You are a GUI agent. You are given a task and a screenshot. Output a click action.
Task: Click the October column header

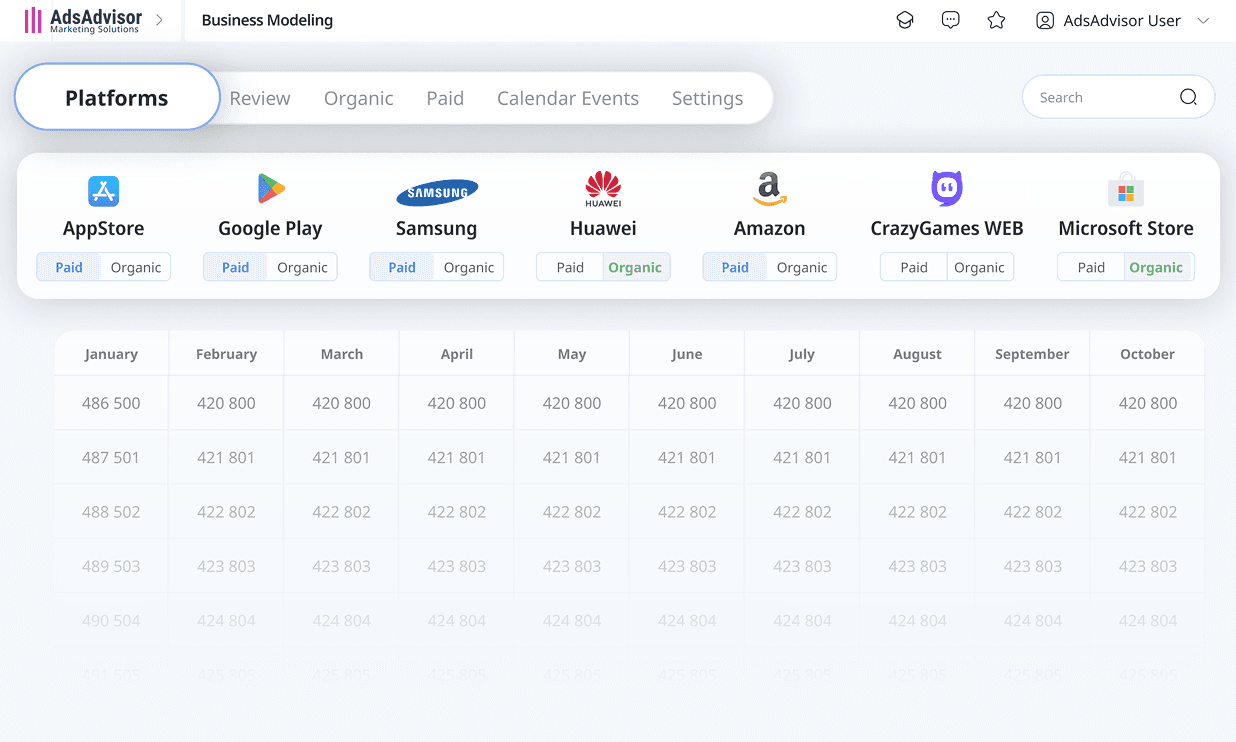pyautogui.click(x=1148, y=354)
